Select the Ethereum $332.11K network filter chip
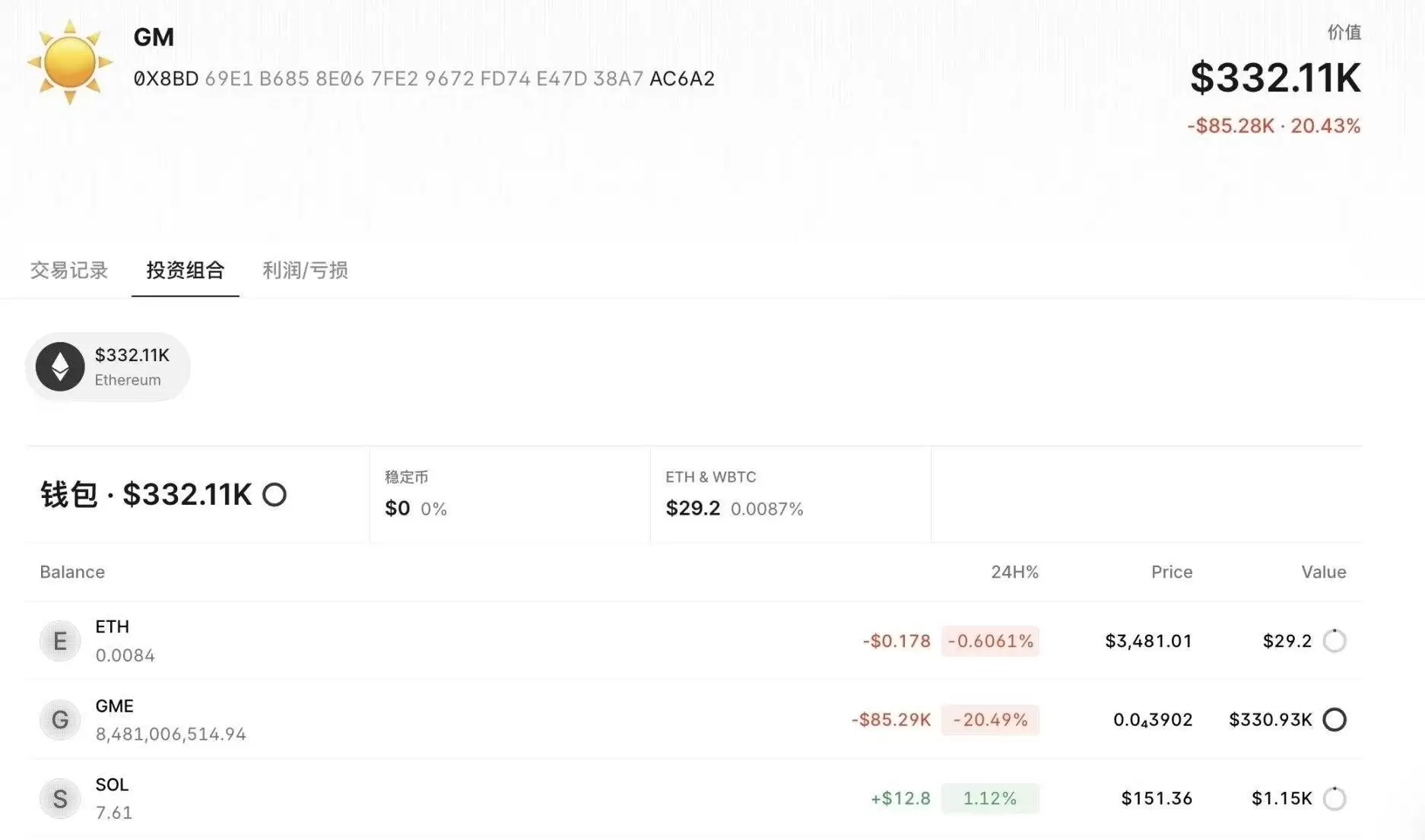The width and height of the screenshot is (1425, 840). coord(108,366)
